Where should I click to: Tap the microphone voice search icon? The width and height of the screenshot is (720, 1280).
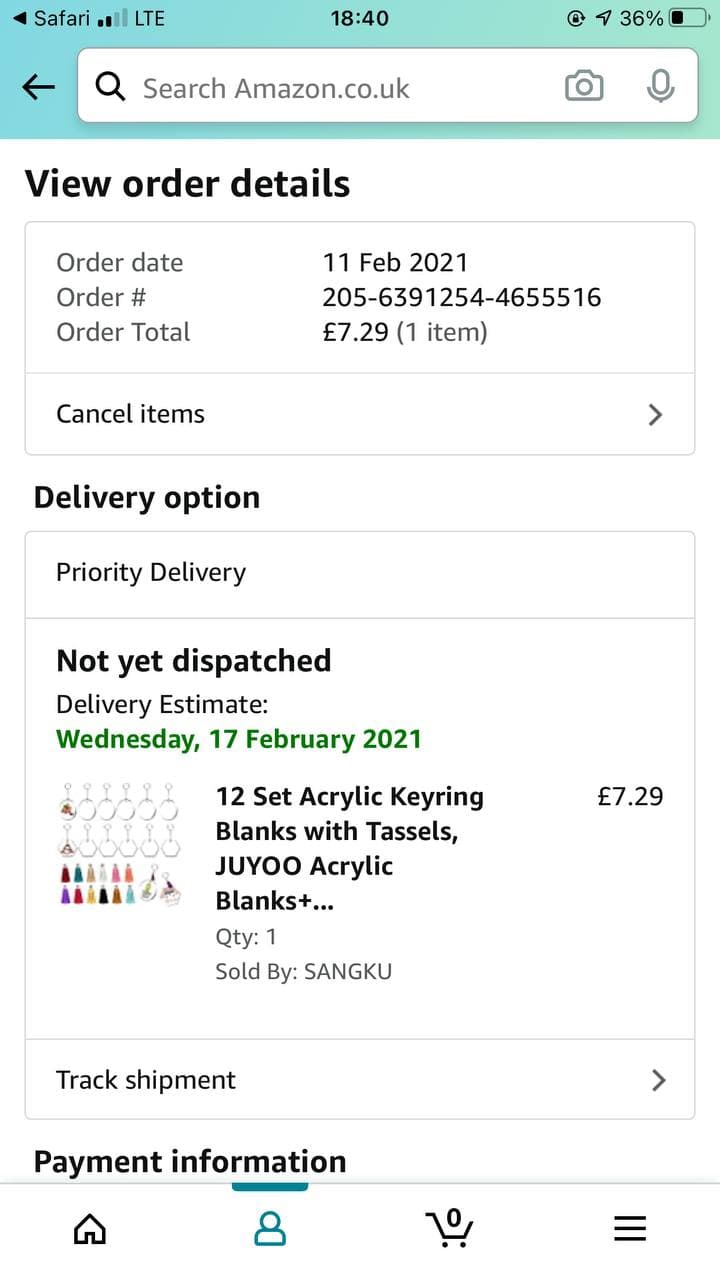[659, 88]
